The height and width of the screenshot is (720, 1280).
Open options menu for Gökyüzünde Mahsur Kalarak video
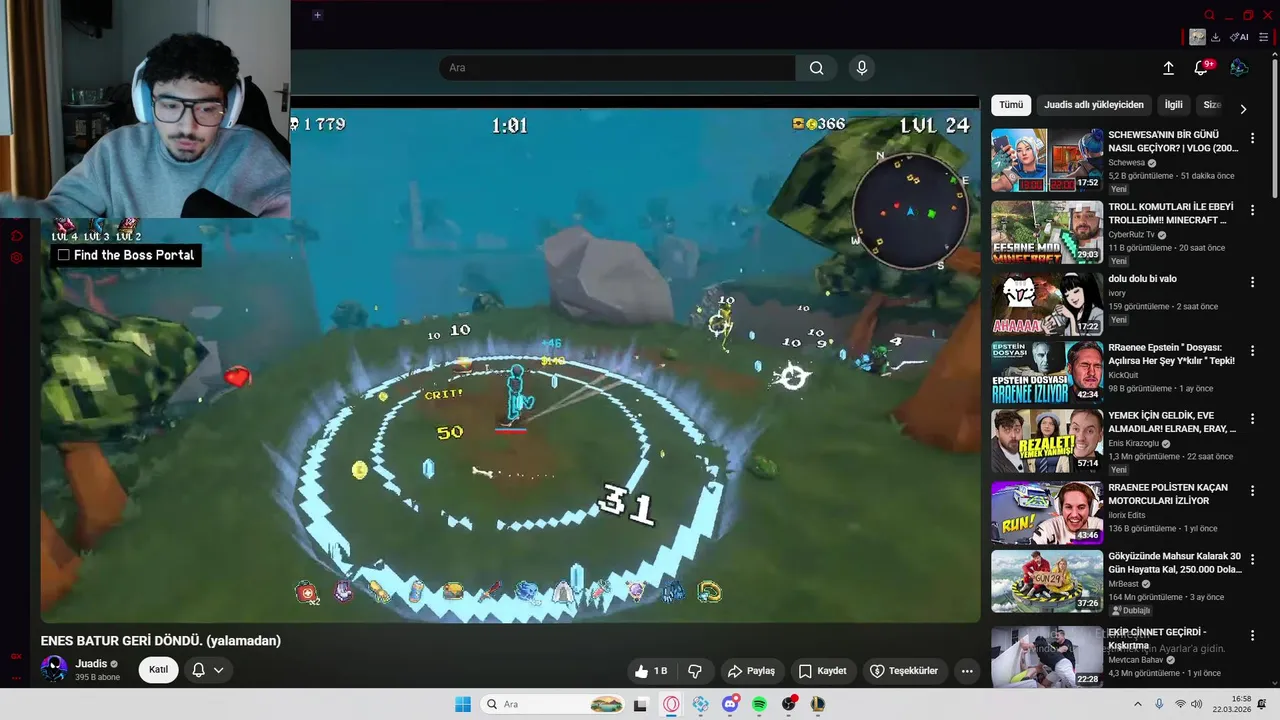tap(1252, 559)
